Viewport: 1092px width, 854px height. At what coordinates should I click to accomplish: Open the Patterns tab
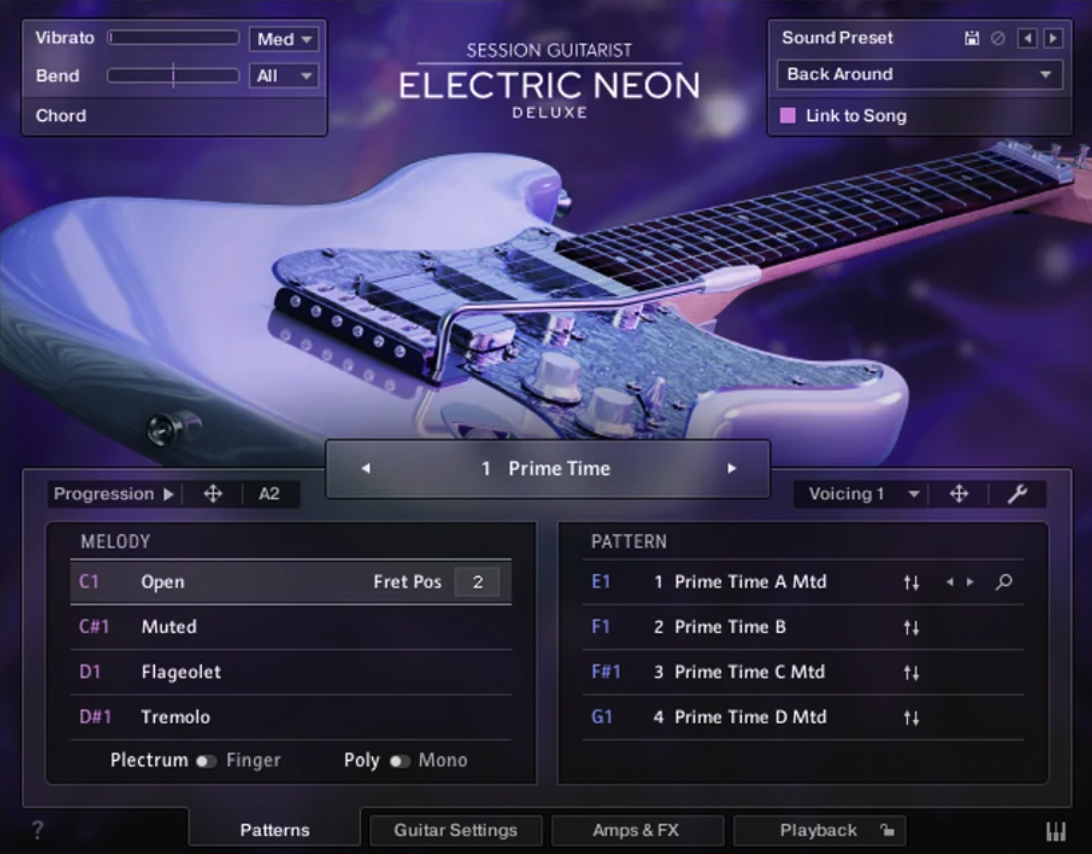click(x=274, y=830)
